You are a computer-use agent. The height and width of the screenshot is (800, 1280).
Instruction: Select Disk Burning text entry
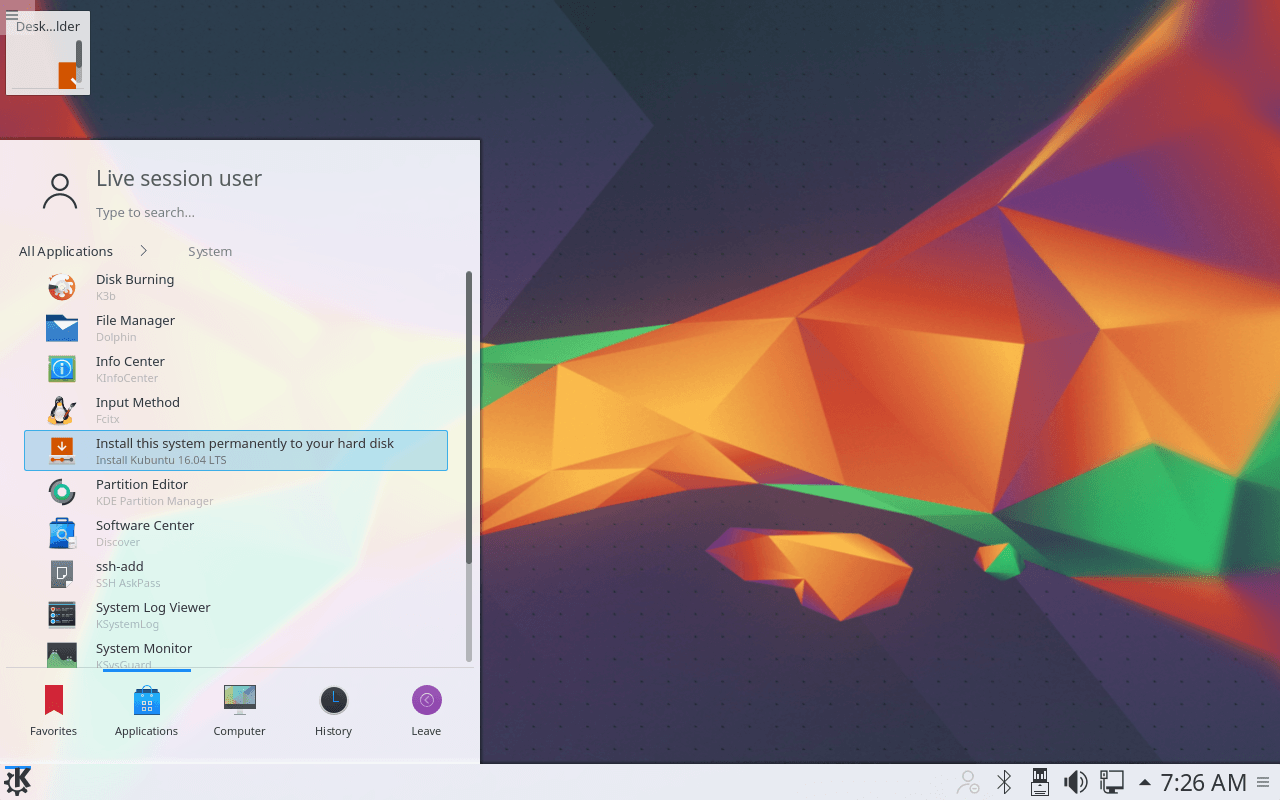(135, 279)
